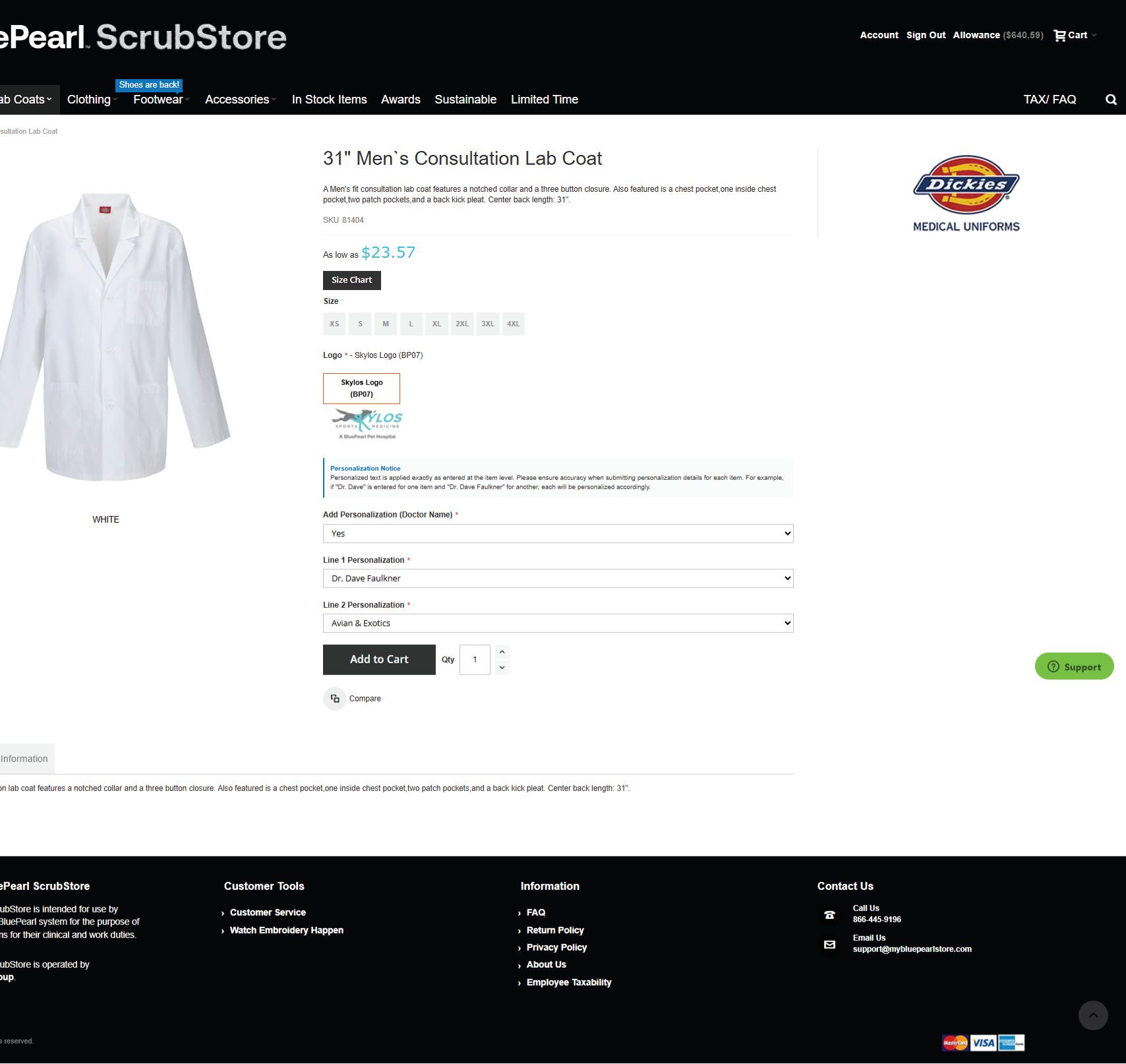Image resolution: width=1126 pixels, height=1064 pixels.
Task: Click the white lab coat product image
Action: pos(112,336)
